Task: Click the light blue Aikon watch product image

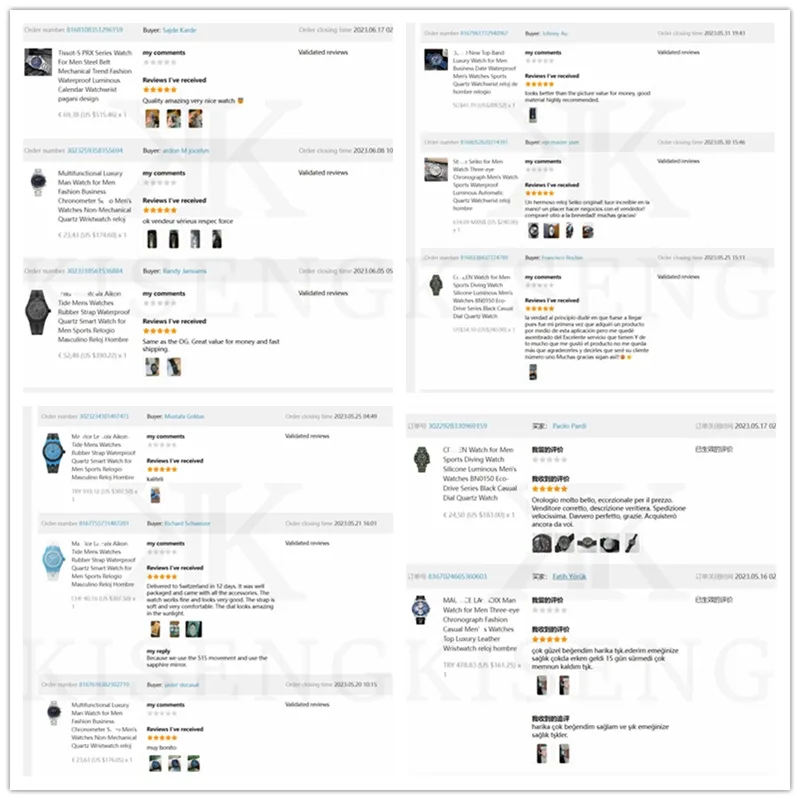Action: 53,562
